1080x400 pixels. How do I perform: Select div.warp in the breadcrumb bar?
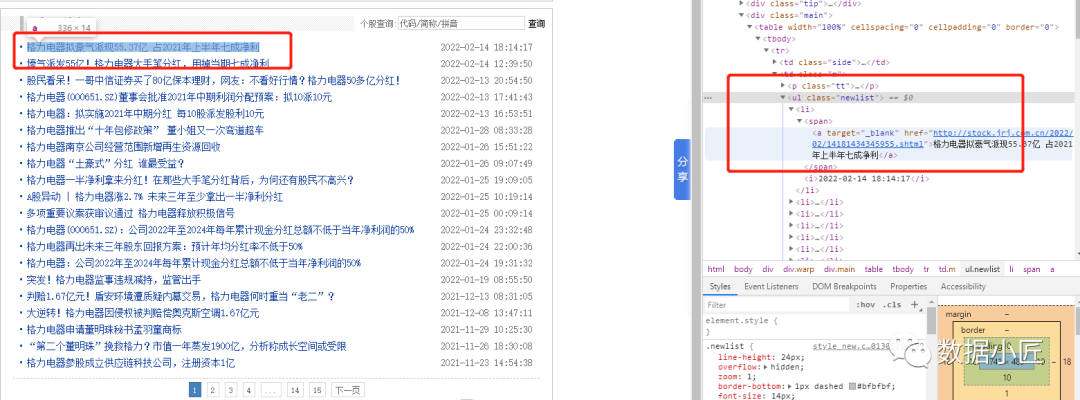(x=798, y=269)
